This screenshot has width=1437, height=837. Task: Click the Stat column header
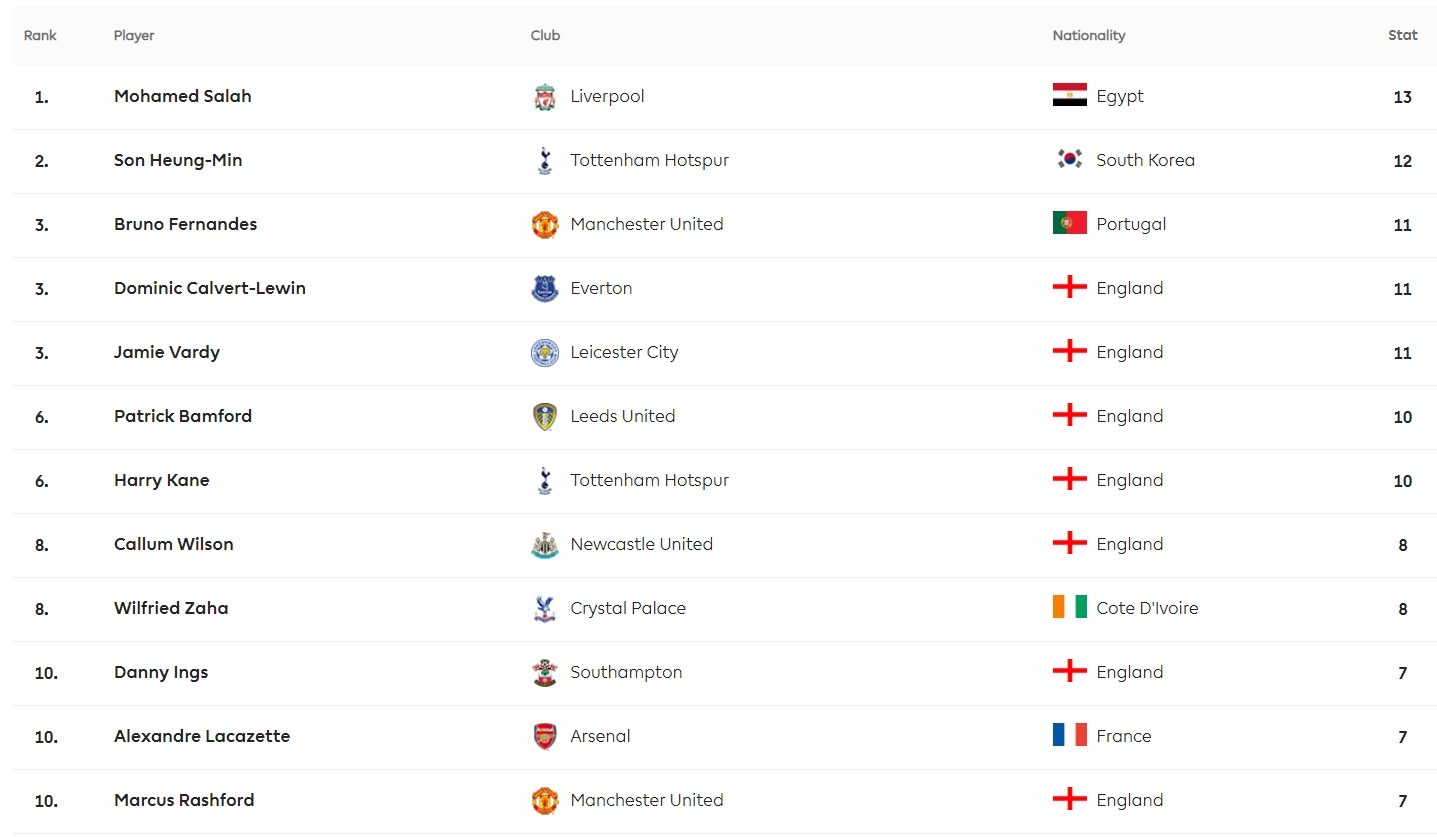pyautogui.click(x=1402, y=35)
